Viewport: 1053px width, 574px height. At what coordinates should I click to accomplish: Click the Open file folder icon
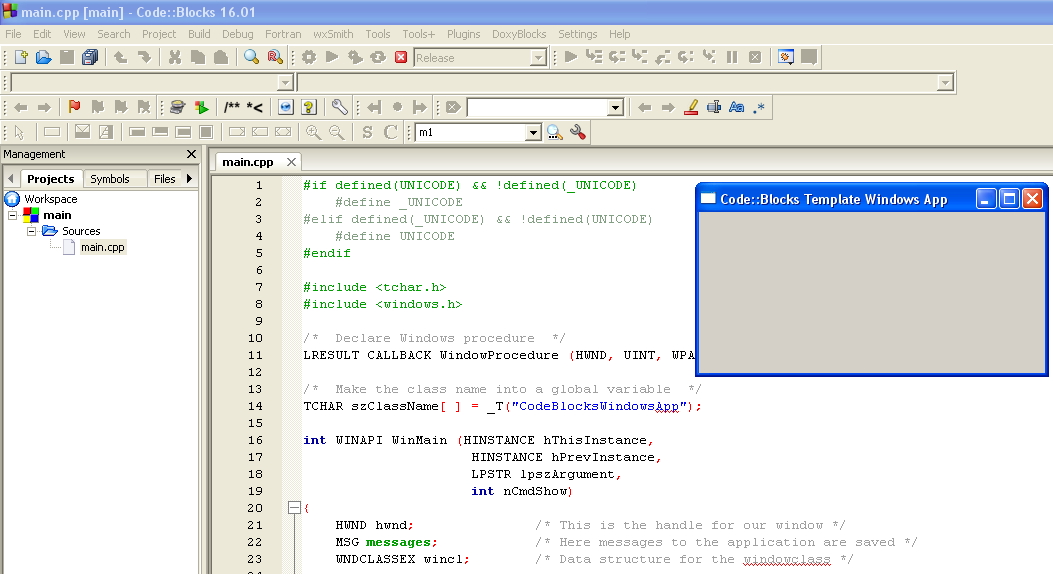coord(44,57)
